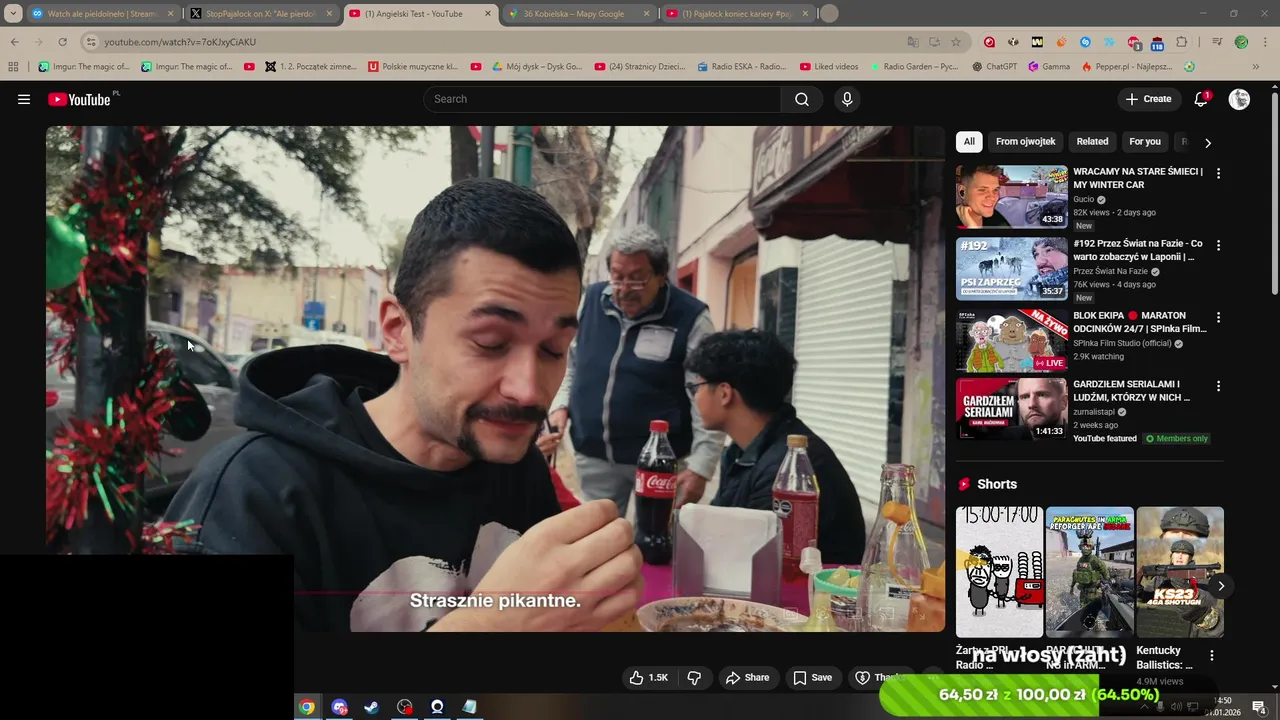
Task: Like the video with thumbs up
Action: pyautogui.click(x=648, y=678)
